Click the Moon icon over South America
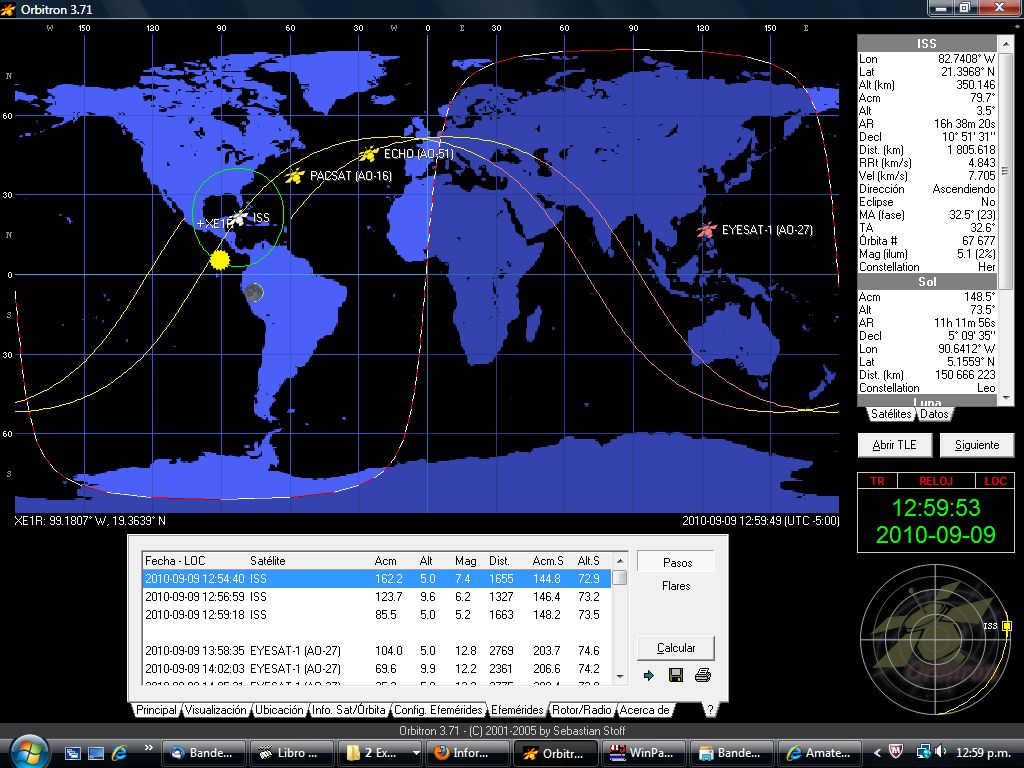This screenshot has height=768, width=1024. [254, 293]
